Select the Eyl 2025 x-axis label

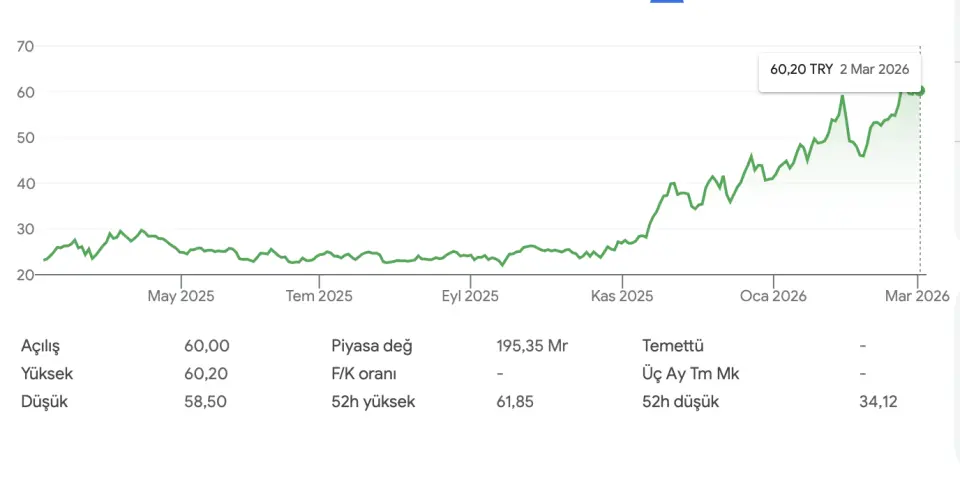470,296
